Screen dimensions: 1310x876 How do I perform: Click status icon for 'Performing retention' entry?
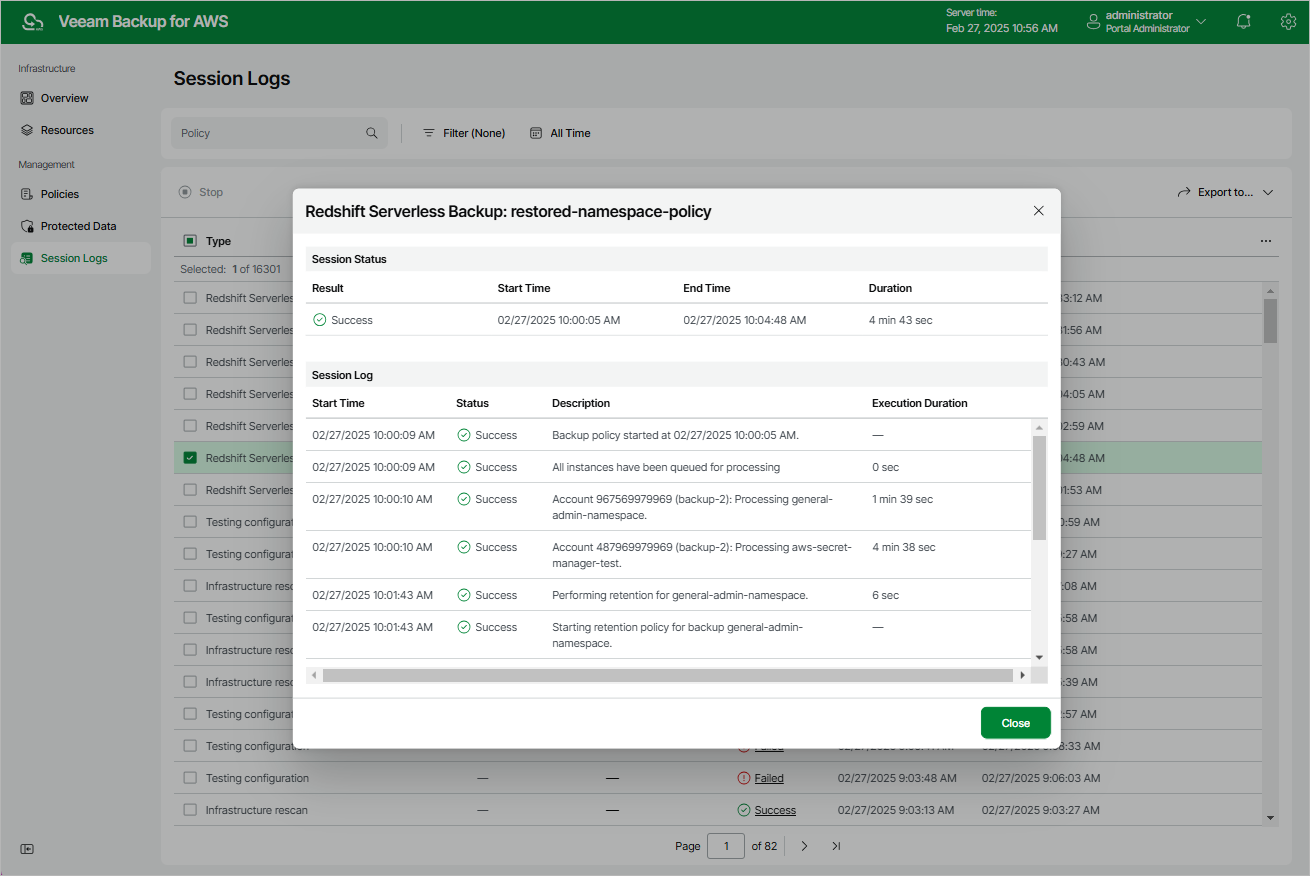point(464,595)
